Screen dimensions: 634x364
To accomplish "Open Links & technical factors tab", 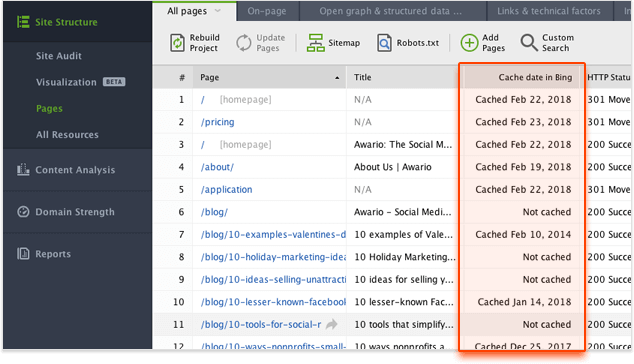I will click(549, 11).
